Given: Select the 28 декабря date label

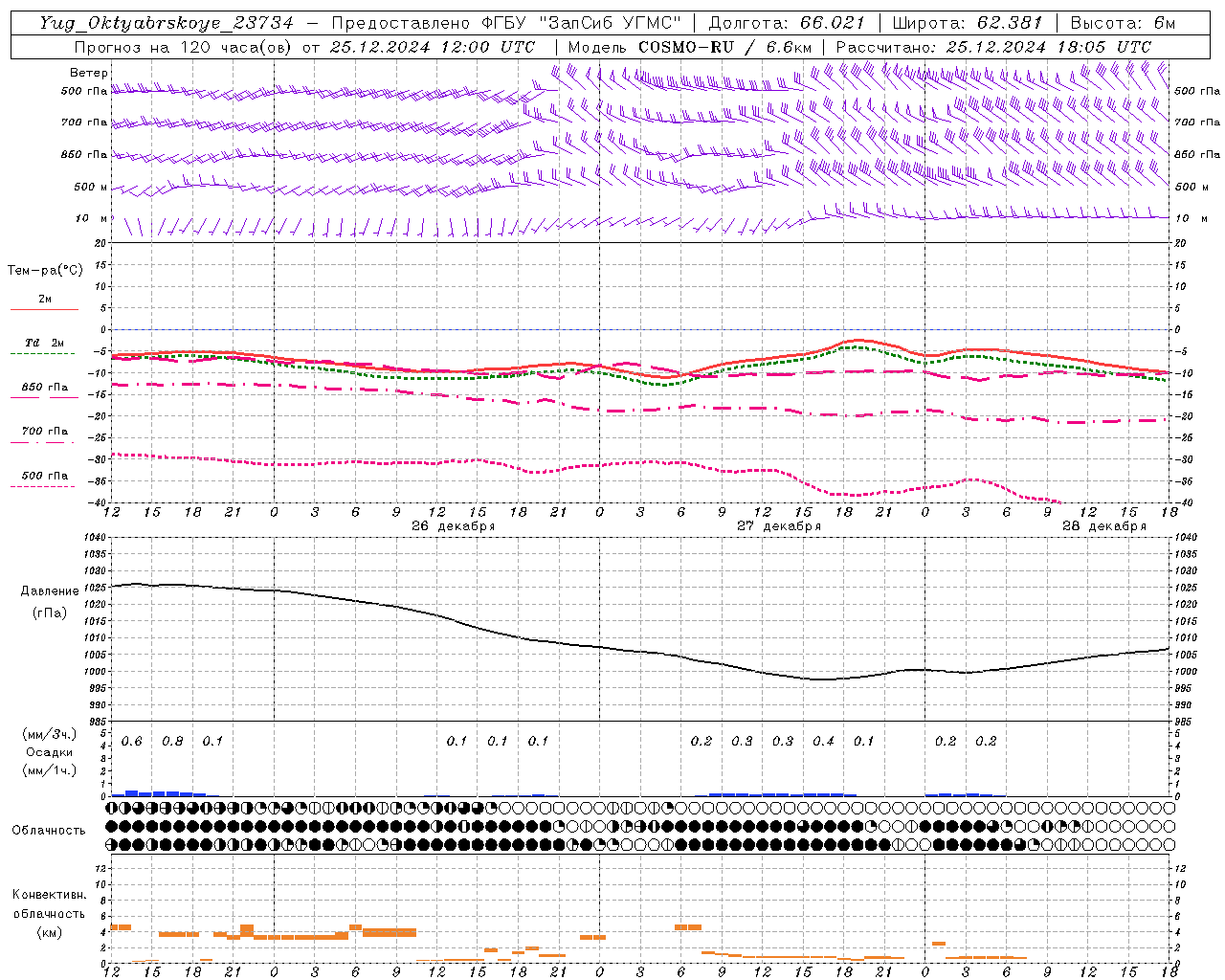Looking at the screenshot, I should 1103,526.
